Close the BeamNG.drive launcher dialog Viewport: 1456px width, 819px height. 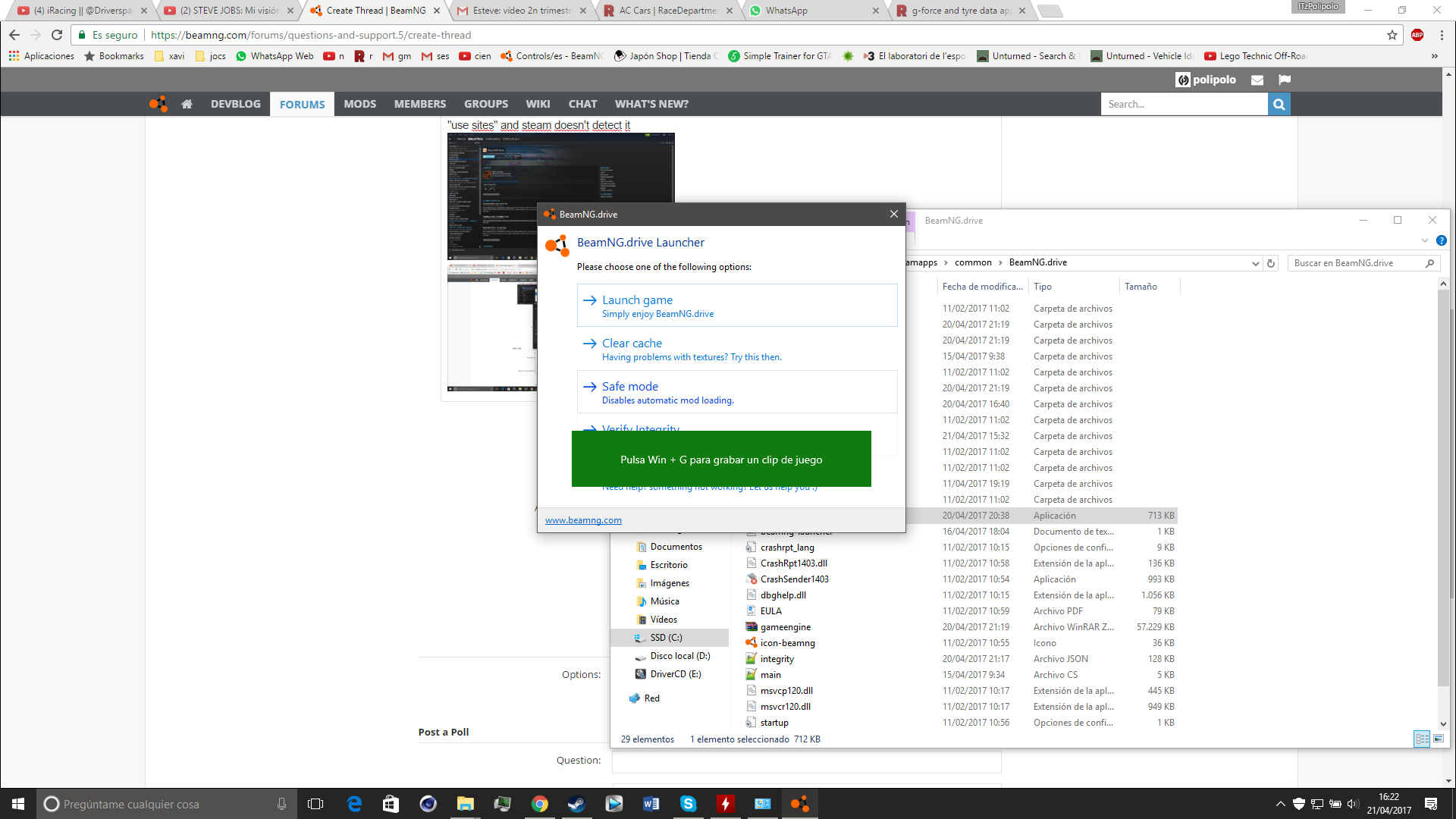pos(894,214)
